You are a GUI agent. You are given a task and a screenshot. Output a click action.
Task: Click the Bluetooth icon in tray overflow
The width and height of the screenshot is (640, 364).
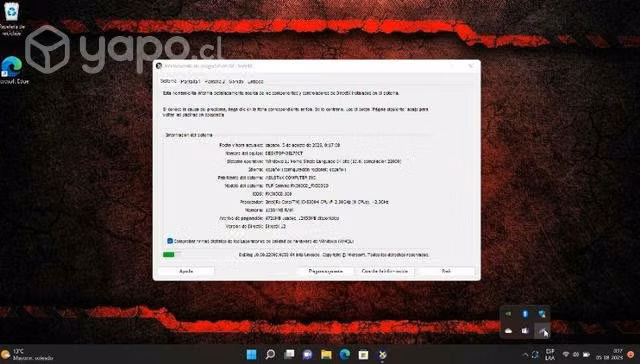coord(525,314)
